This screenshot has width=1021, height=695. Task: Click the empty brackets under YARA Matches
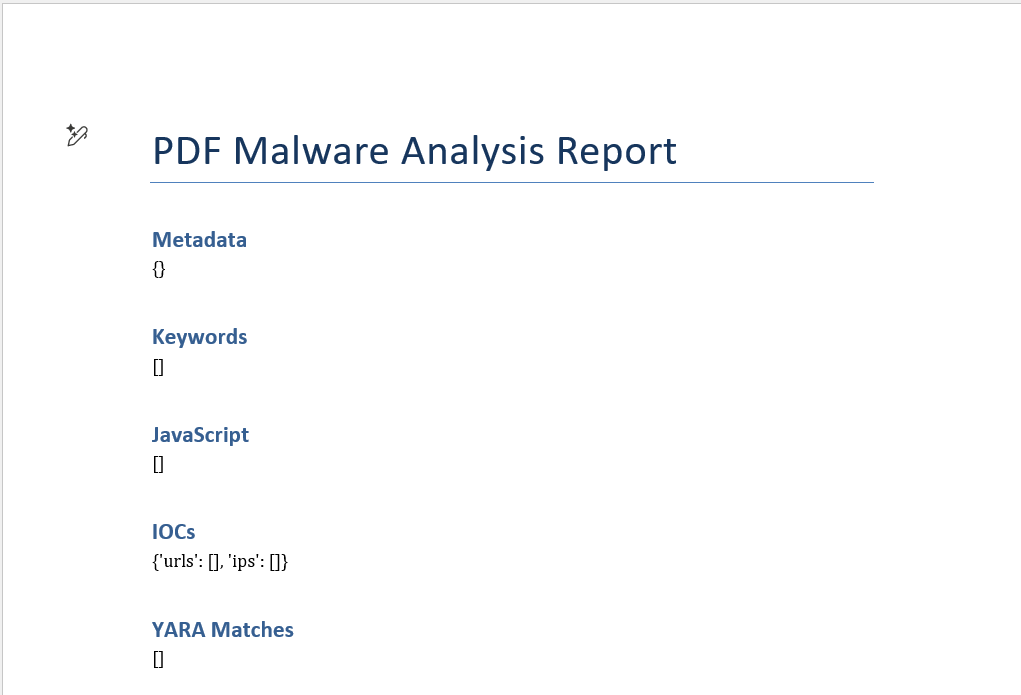click(x=158, y=659)
